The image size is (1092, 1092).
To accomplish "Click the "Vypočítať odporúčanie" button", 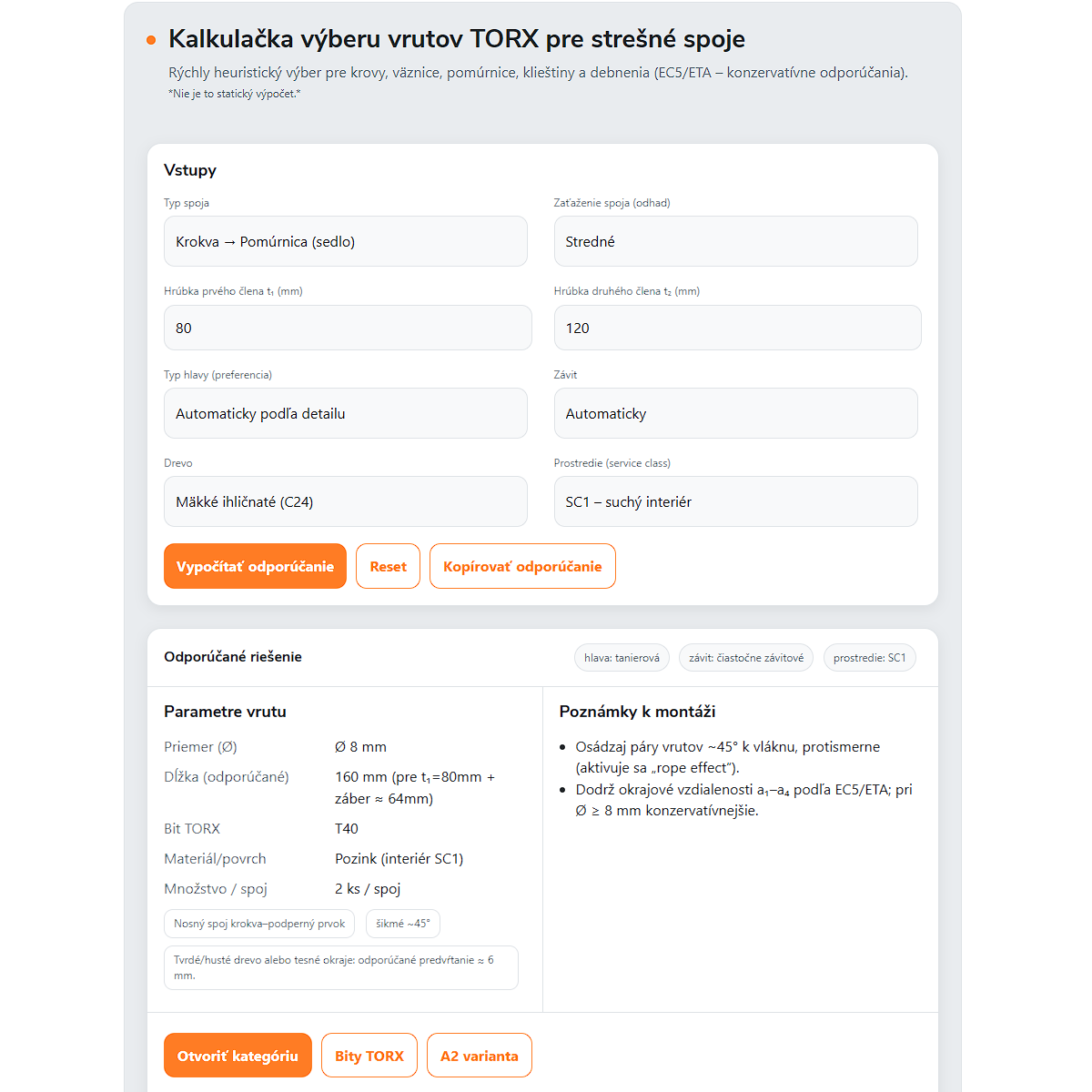I will coord(255,565).
